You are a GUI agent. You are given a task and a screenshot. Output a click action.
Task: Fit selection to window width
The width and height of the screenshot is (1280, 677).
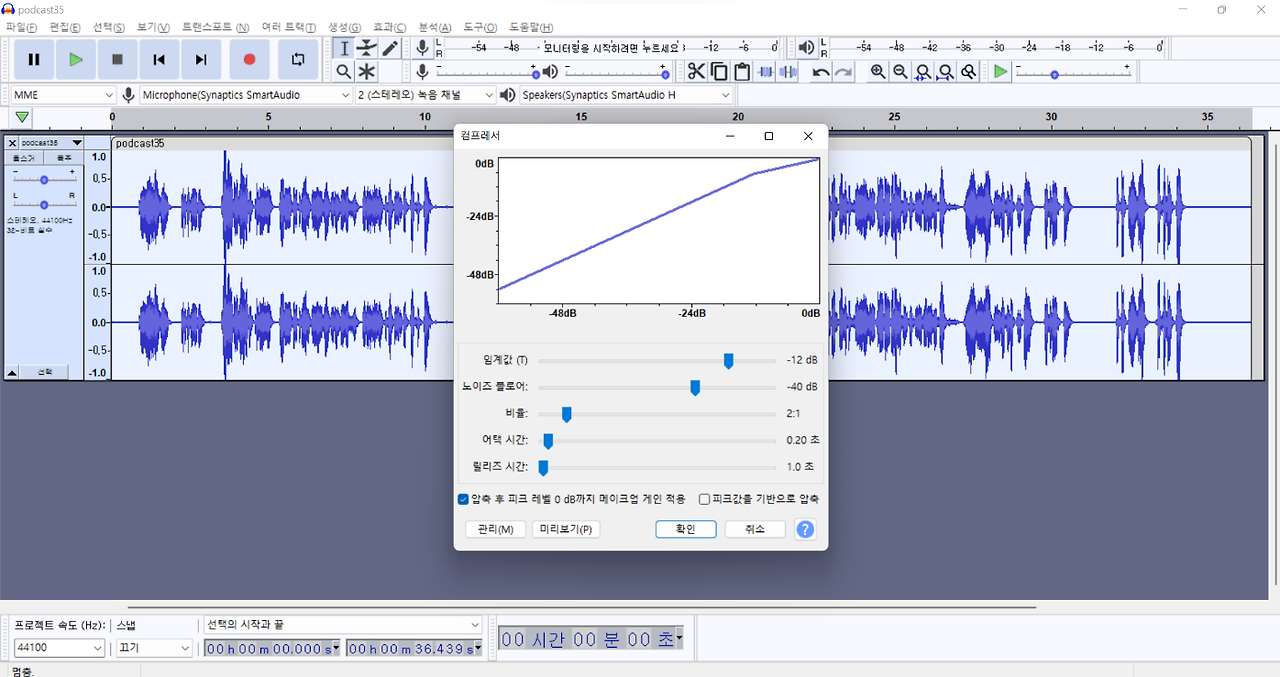[x=923, y=71]
